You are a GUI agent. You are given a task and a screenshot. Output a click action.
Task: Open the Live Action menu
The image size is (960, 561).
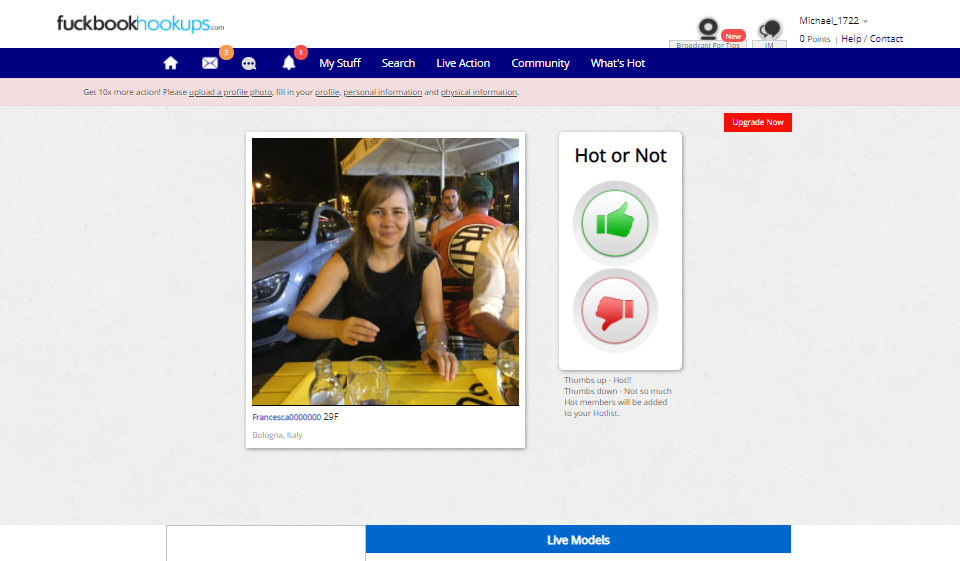click(x=463, y=63)
